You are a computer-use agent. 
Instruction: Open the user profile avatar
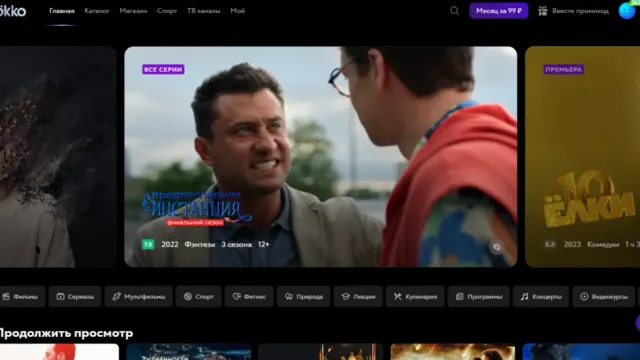pos(627,11)
